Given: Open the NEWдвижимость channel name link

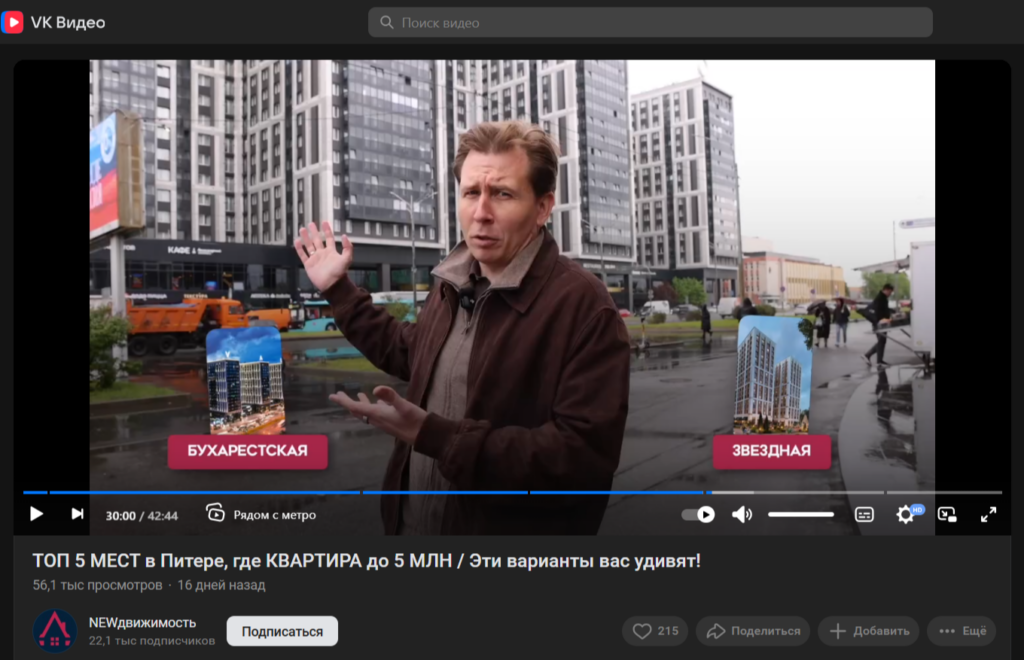Looking at the screenshot, I should tap(142, 623).
